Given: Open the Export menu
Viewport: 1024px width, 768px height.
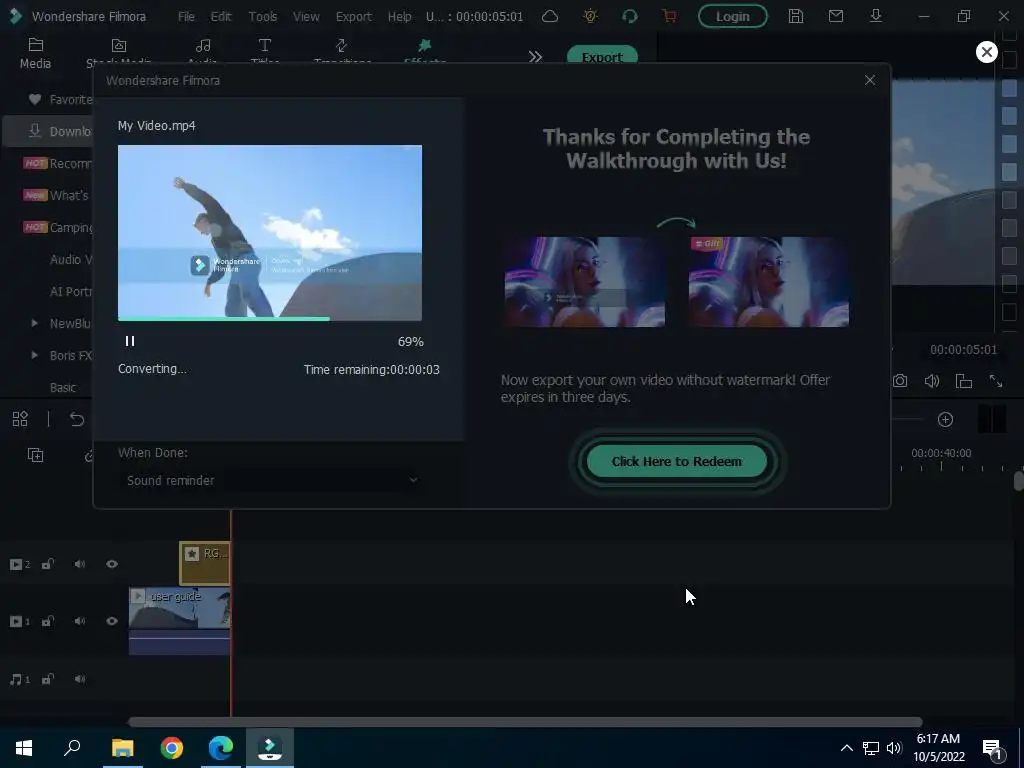Looking at the screenshot, I should tap(353, 16).
